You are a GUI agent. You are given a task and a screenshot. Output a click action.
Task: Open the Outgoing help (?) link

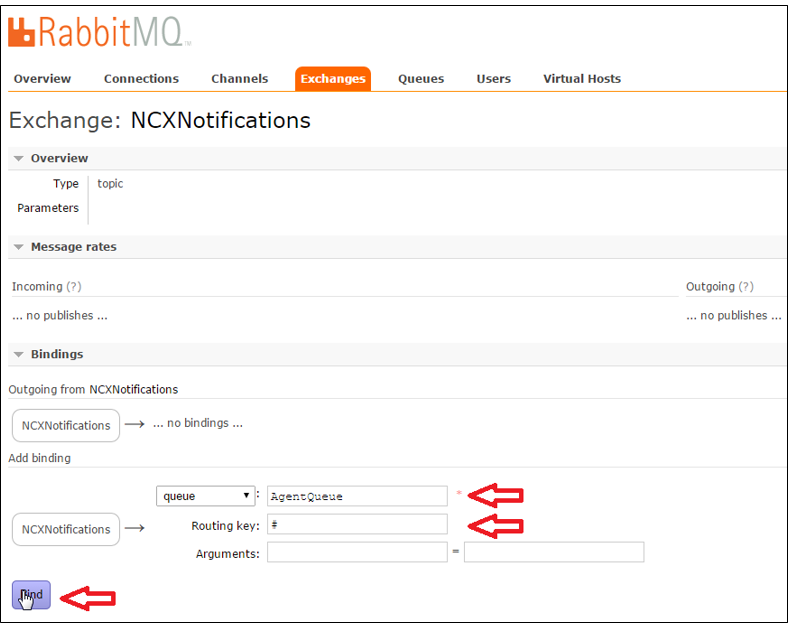pyautogui.click(x=746, y=287)
